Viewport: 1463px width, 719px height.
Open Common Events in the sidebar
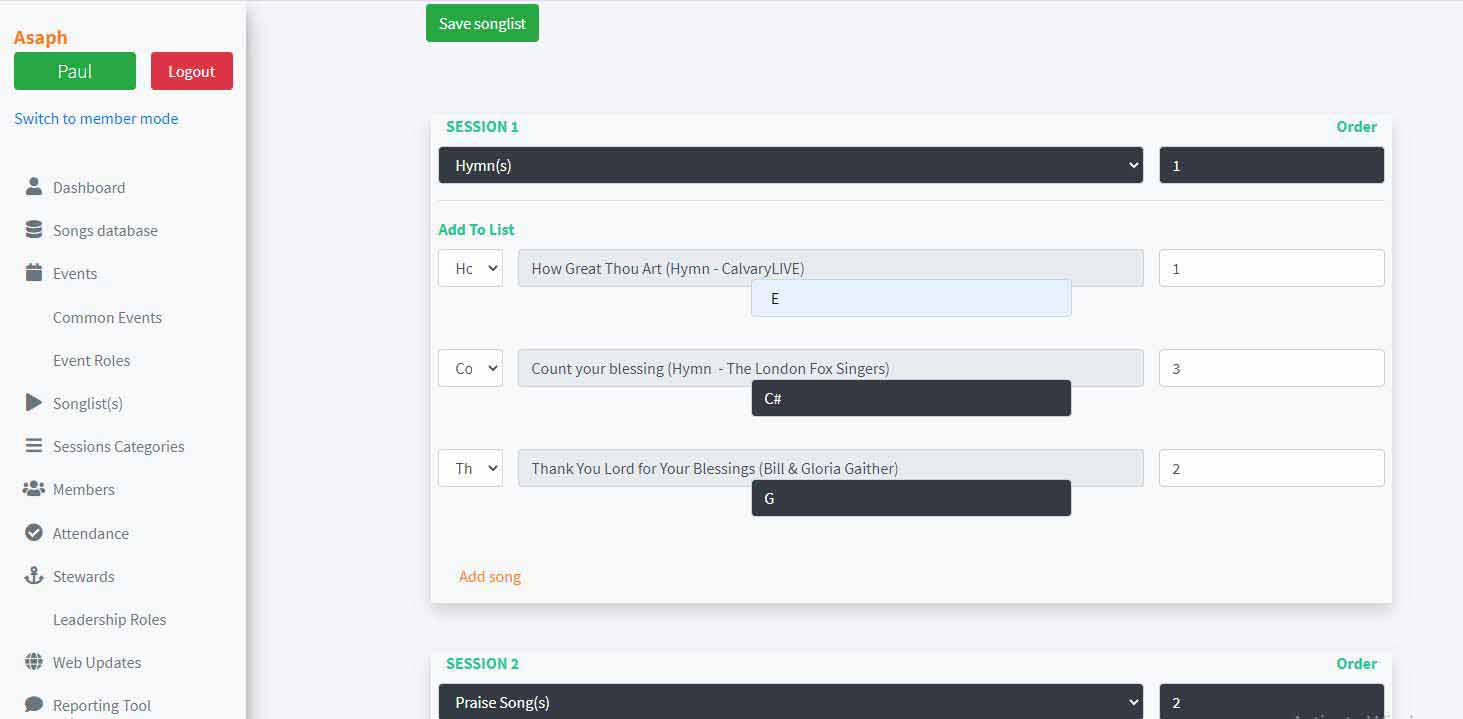(x=107, y=317)
